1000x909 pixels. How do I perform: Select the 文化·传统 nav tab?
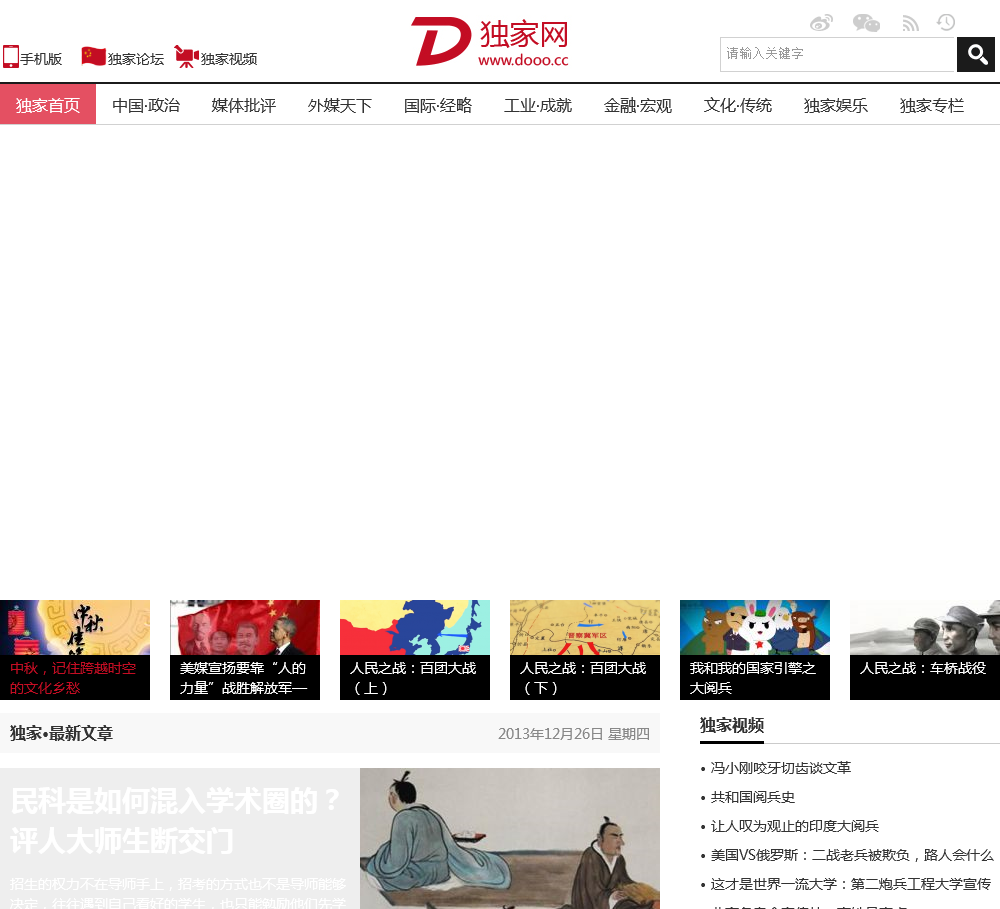pyautogui.click(x=738, y=105)
